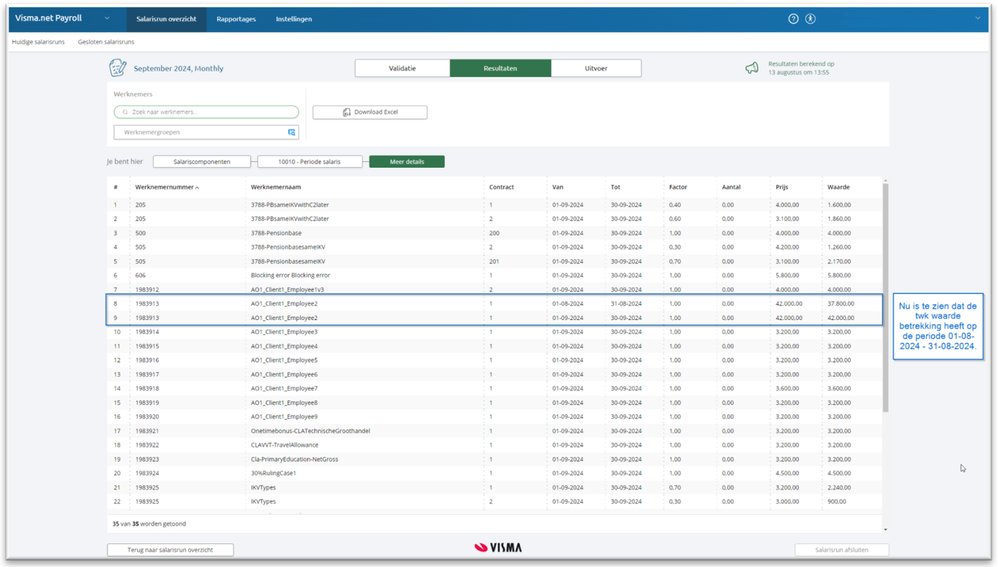Image resolution: width=998 pixels, height=567 pixels.
Task: Select the AO1_Client1_Employee7 row
Action: coord(495,388)
